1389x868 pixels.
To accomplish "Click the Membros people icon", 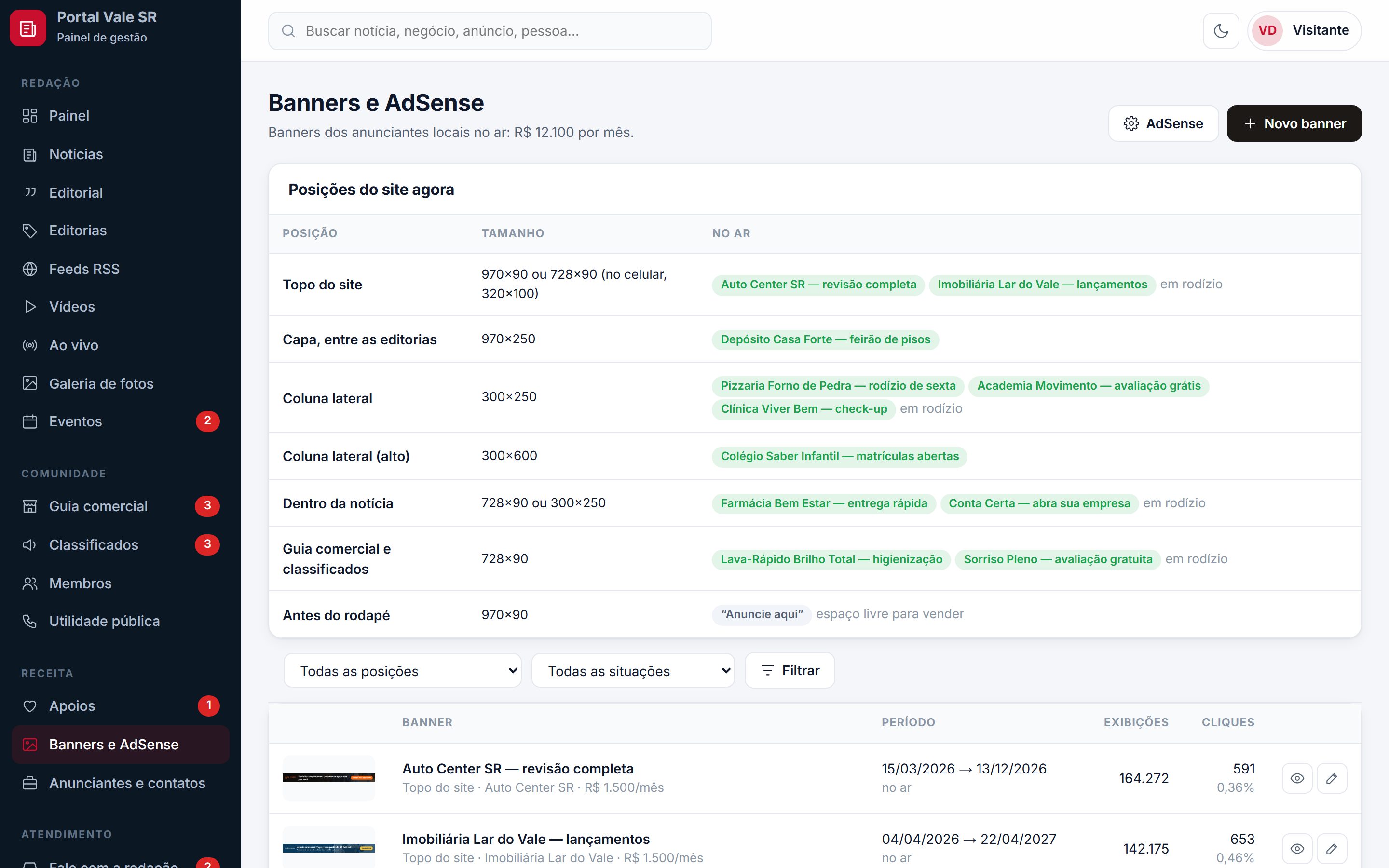I will pos(30,583).
